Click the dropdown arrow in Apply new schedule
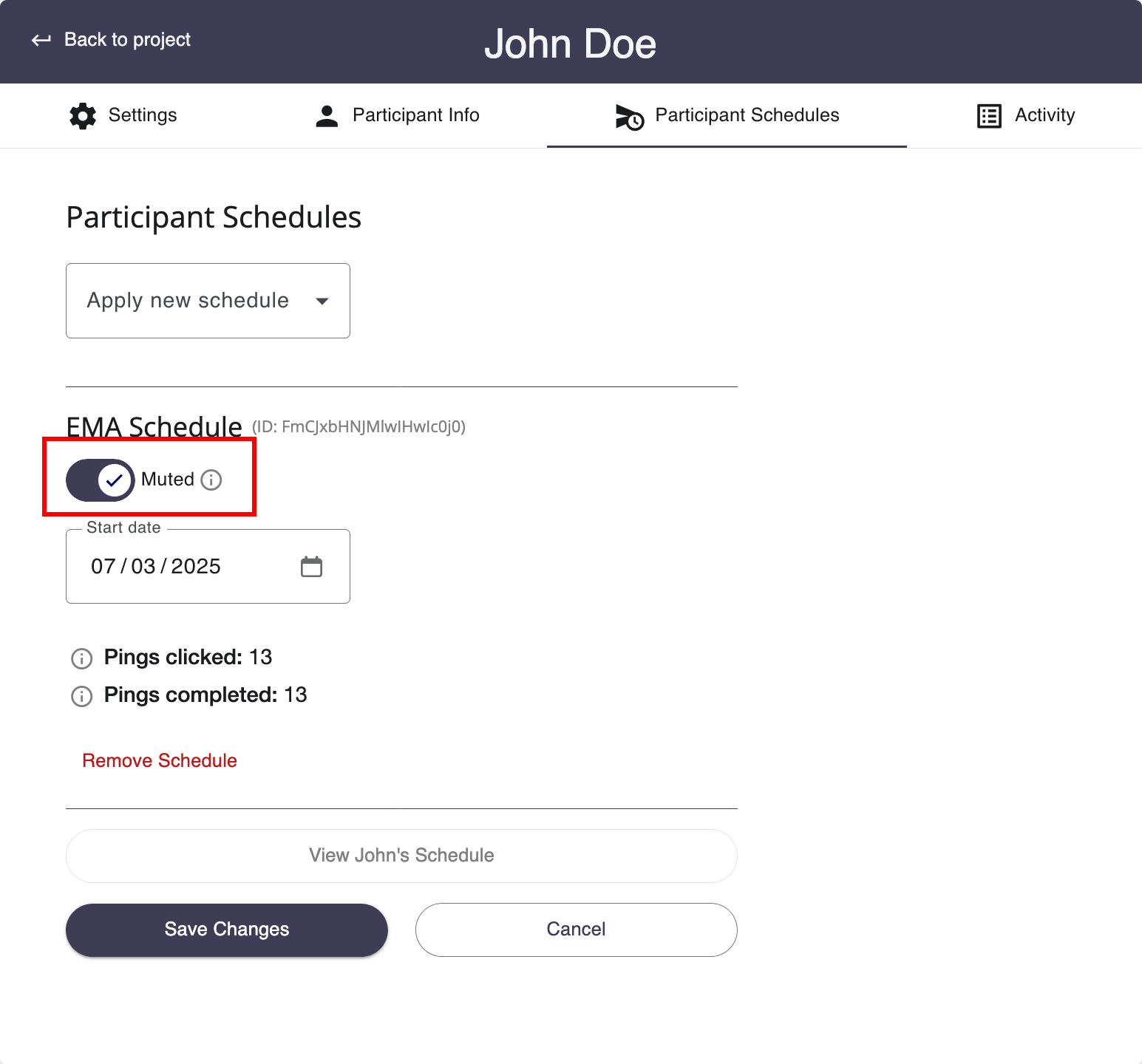Viewport: 1142px width, 1064px height. point(322,301)
